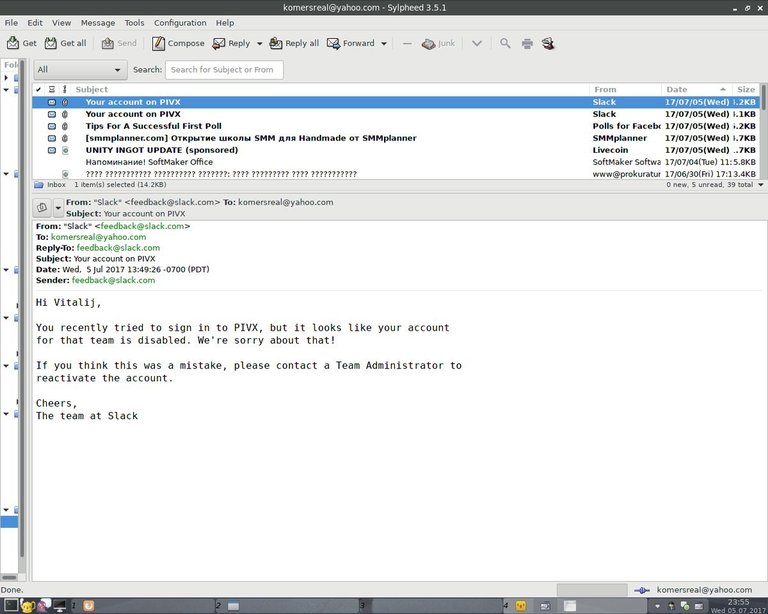Screen dimensions: 768x614
Task: Expand the first collapsed folder tree arrow
Action: tap(6, 77)
